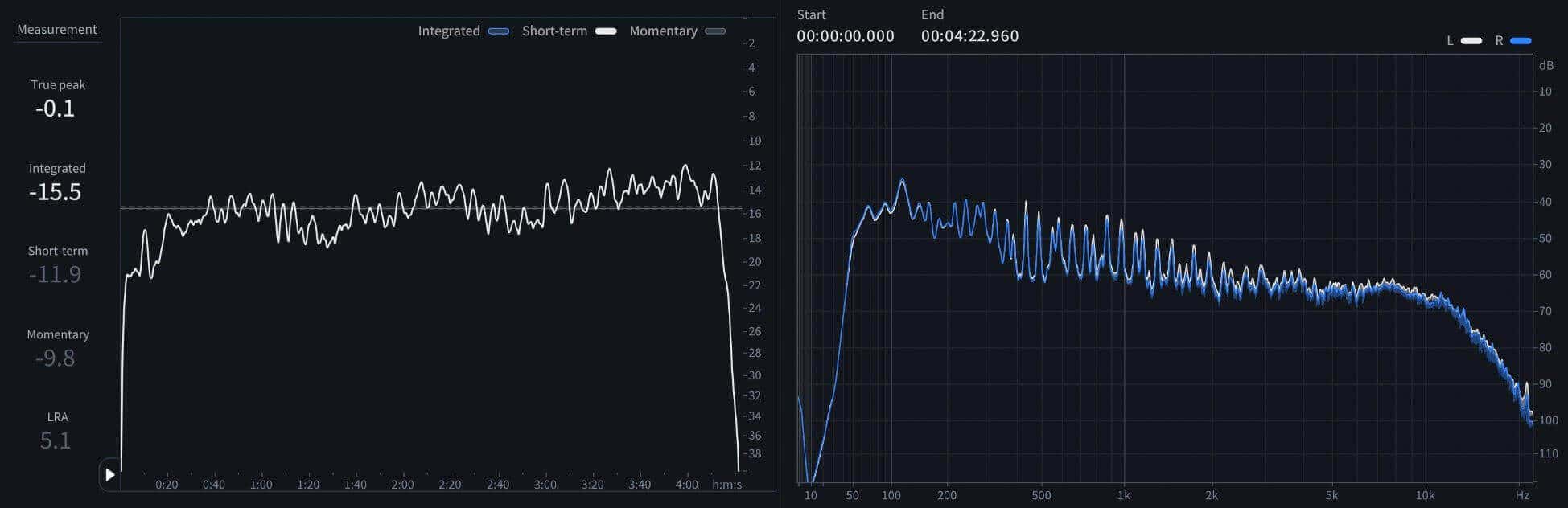
Task: Click the 100 frequency axis label
Action: point(891,495)
